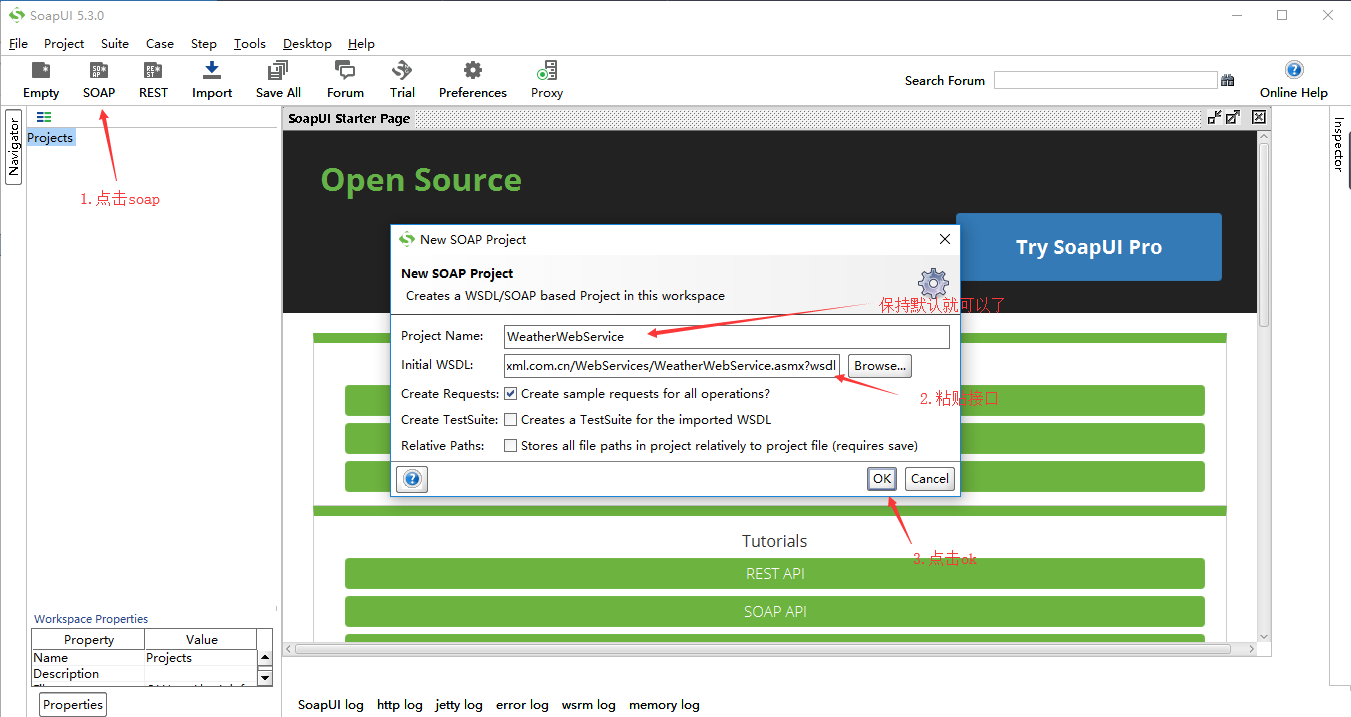This screenshot has height=717, width=1351.
Task: Switch to error log tab
Action: [522, 705]
